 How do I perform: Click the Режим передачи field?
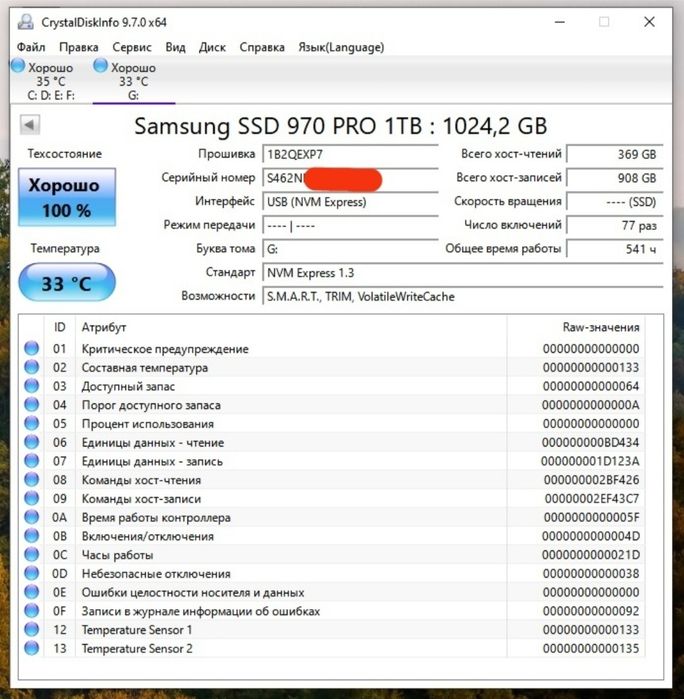point(350,226)
